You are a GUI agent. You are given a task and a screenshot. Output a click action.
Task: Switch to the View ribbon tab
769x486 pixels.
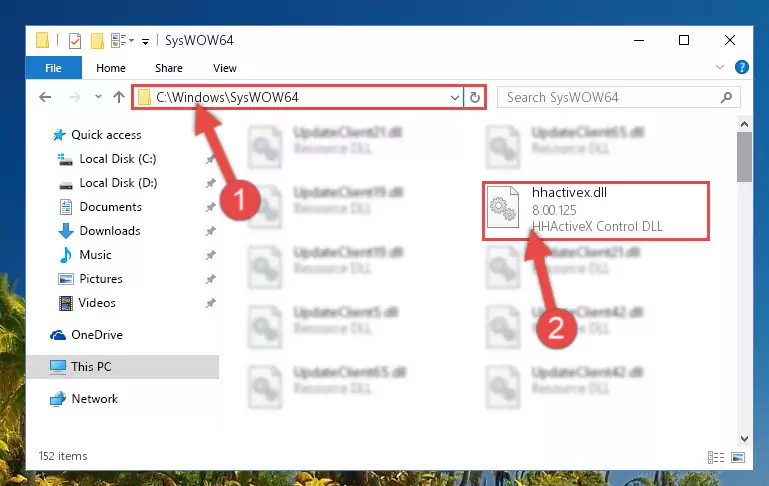point(225,68)
